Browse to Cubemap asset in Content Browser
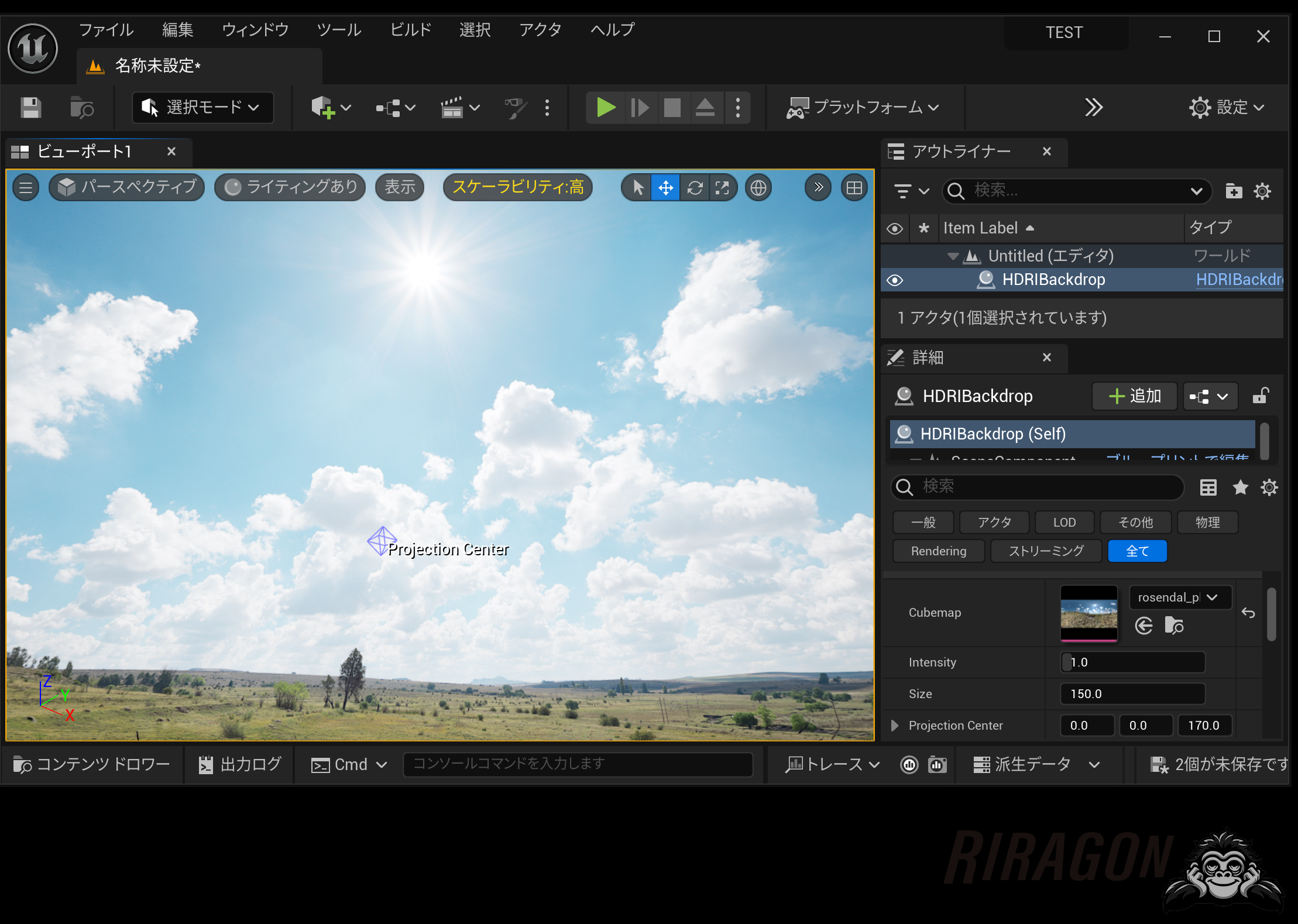The height and width of the screenshot is (924, 1298). [1173, 626]
